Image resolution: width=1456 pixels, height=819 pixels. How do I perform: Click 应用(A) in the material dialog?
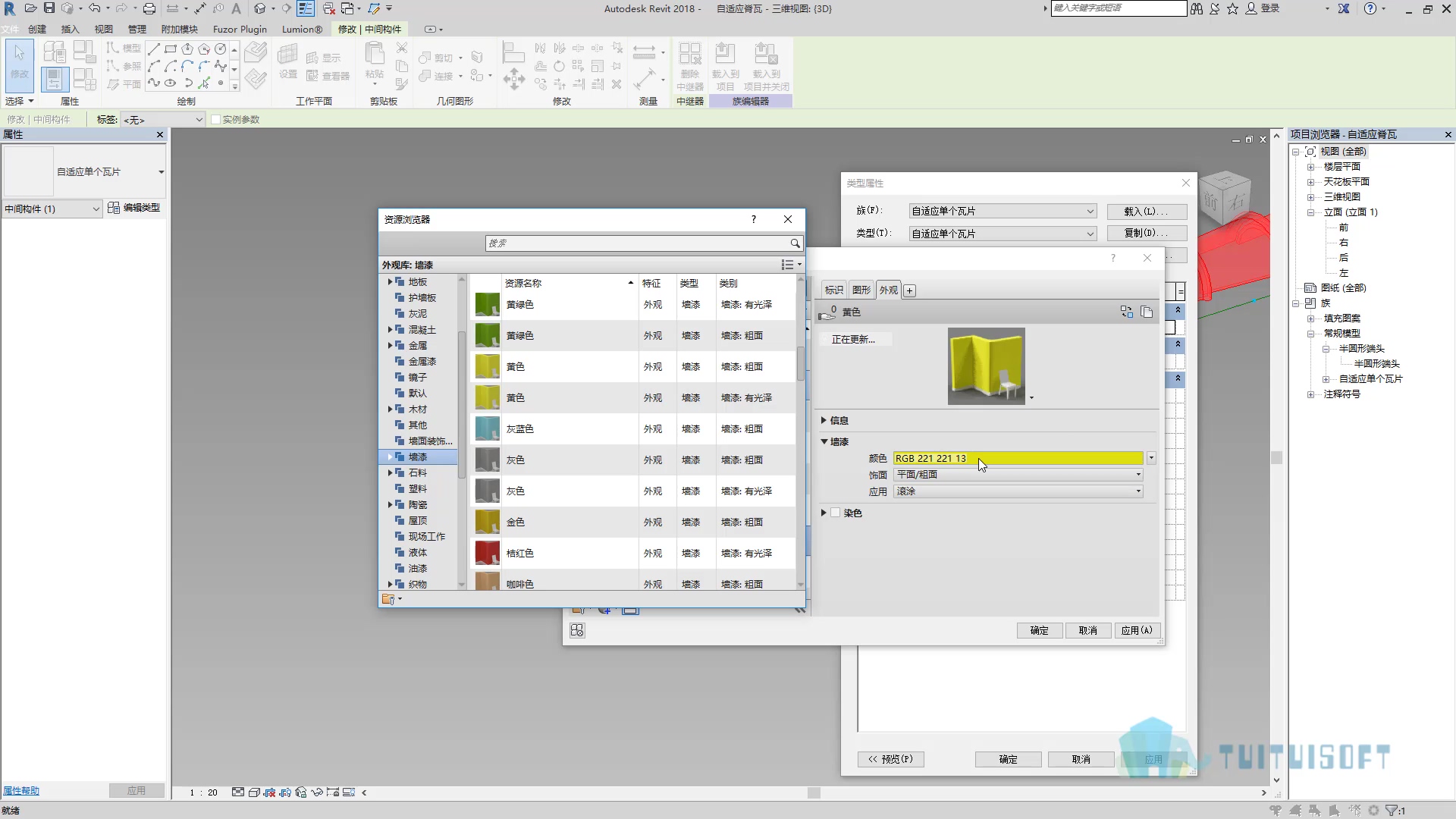pos(1137,630)
